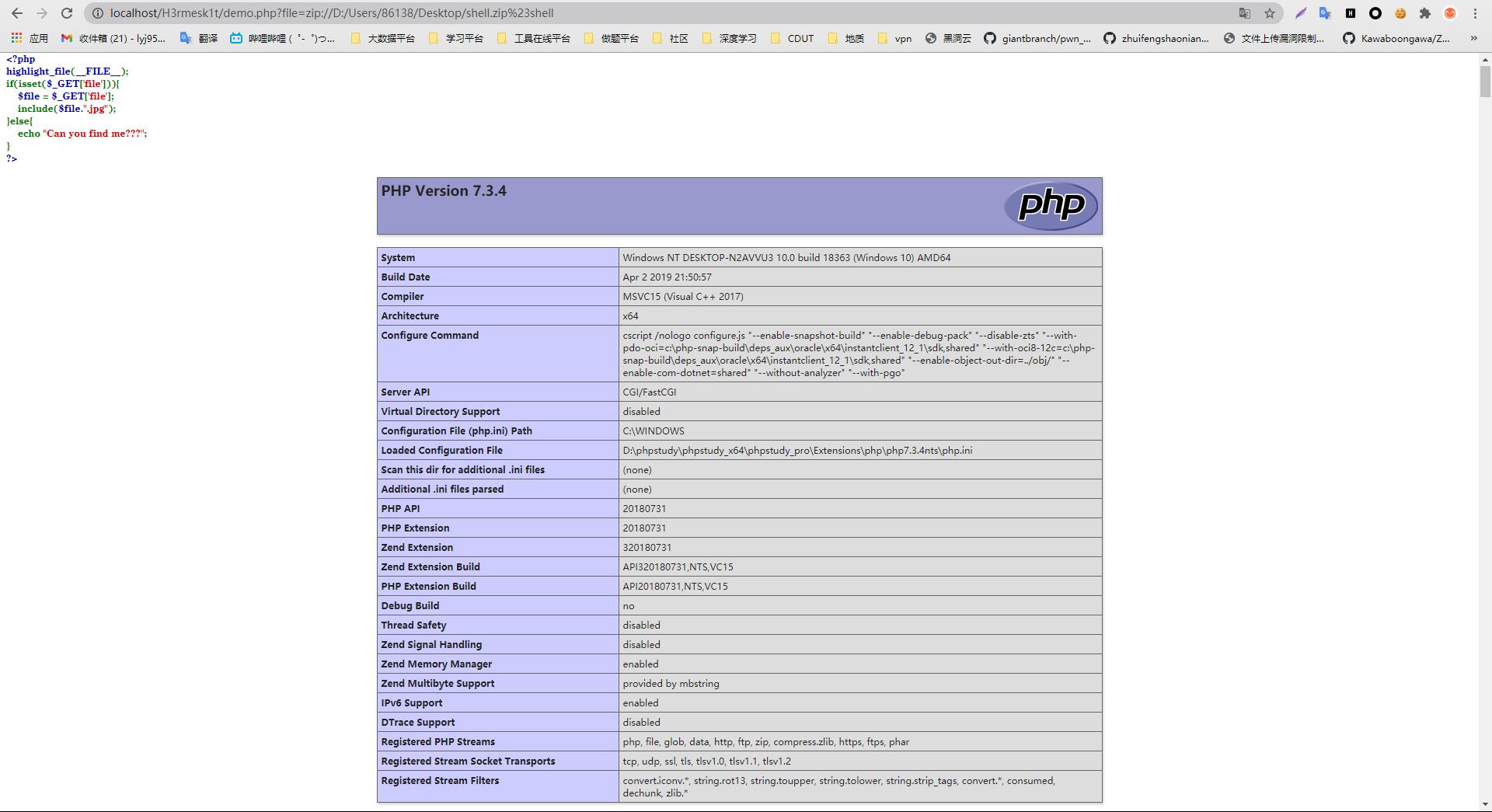The height and width of the screenshot is (812, 1492).
Task: Click the 'IPv6 Support' row label
Action: click(411, 703)
